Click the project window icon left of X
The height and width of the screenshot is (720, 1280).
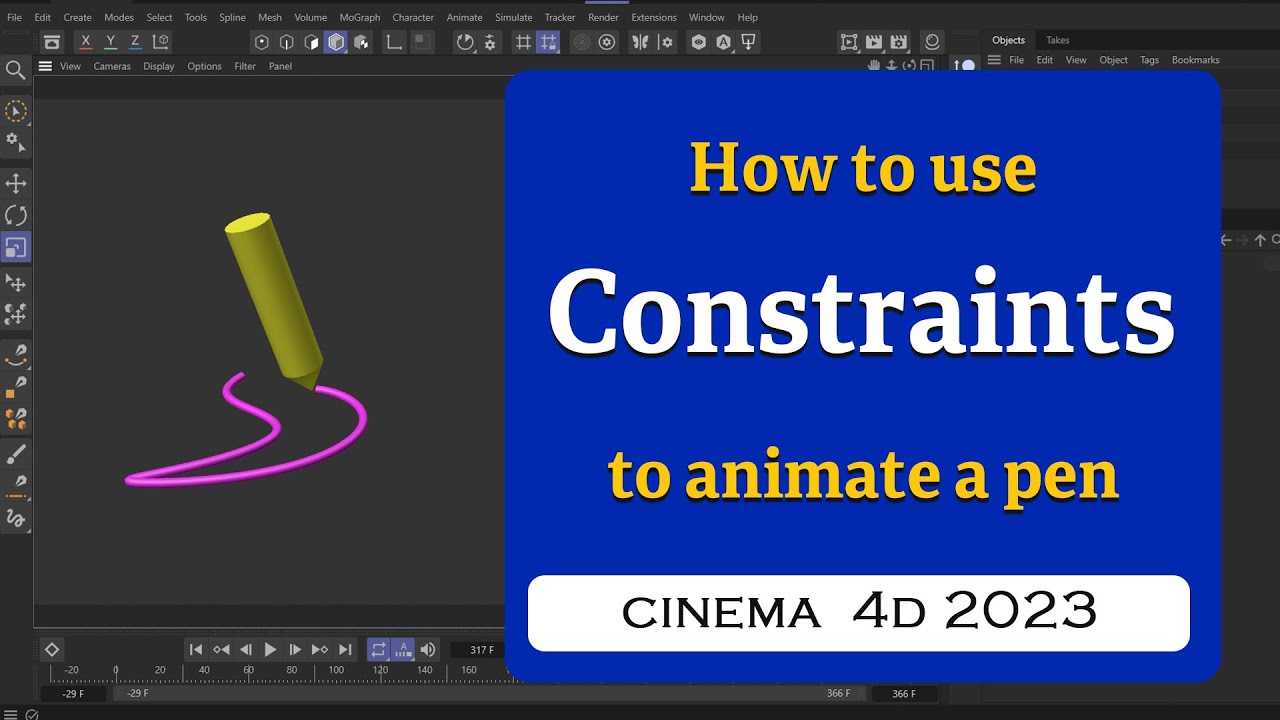(52, 42)
